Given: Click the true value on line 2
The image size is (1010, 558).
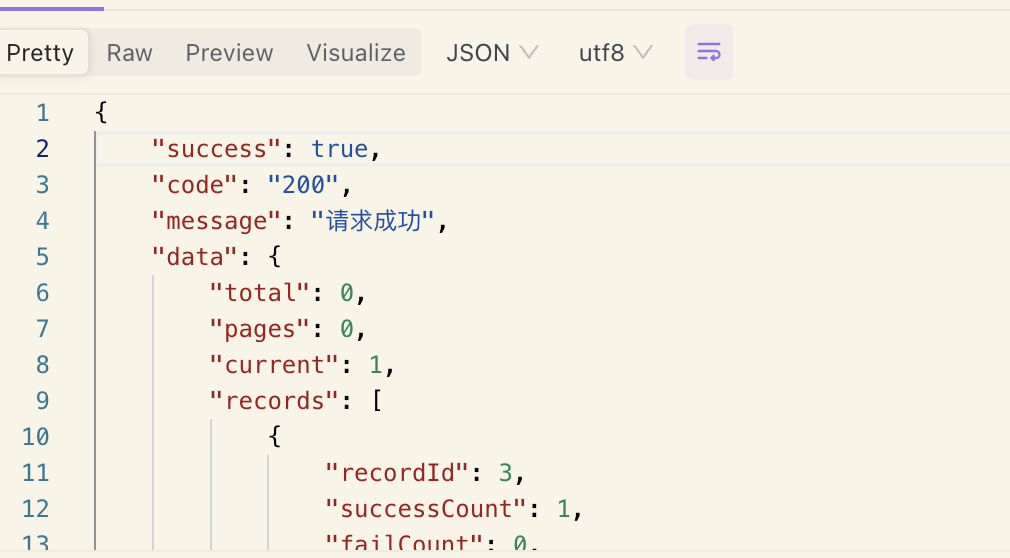Looking at the screenshot, I should 339,149.
